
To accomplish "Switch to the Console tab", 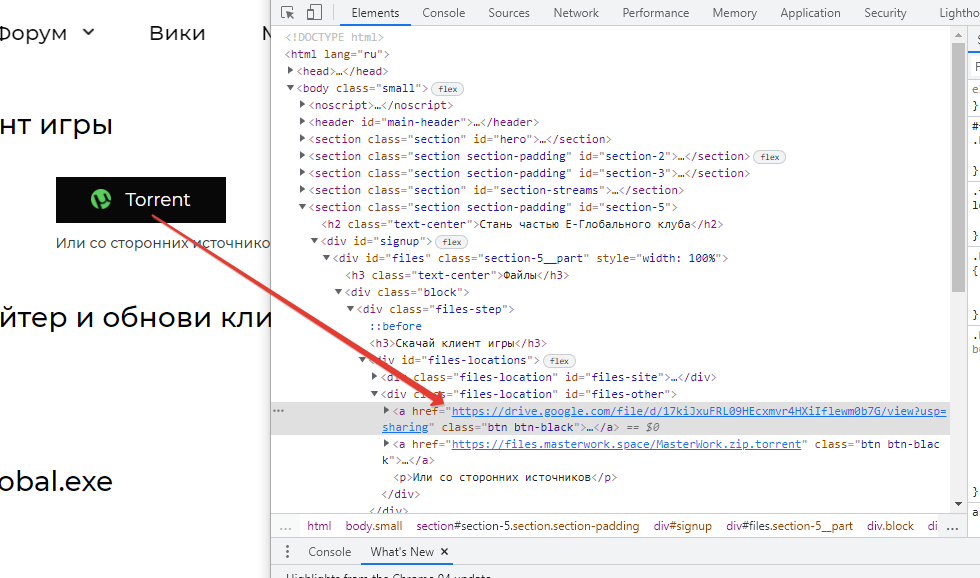I will pos(444,12).
